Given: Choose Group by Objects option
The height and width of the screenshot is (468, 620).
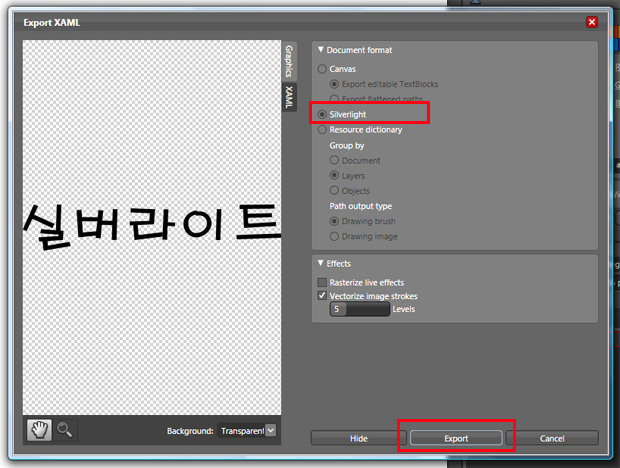Looking at the screenshot, I should [335, 191].
